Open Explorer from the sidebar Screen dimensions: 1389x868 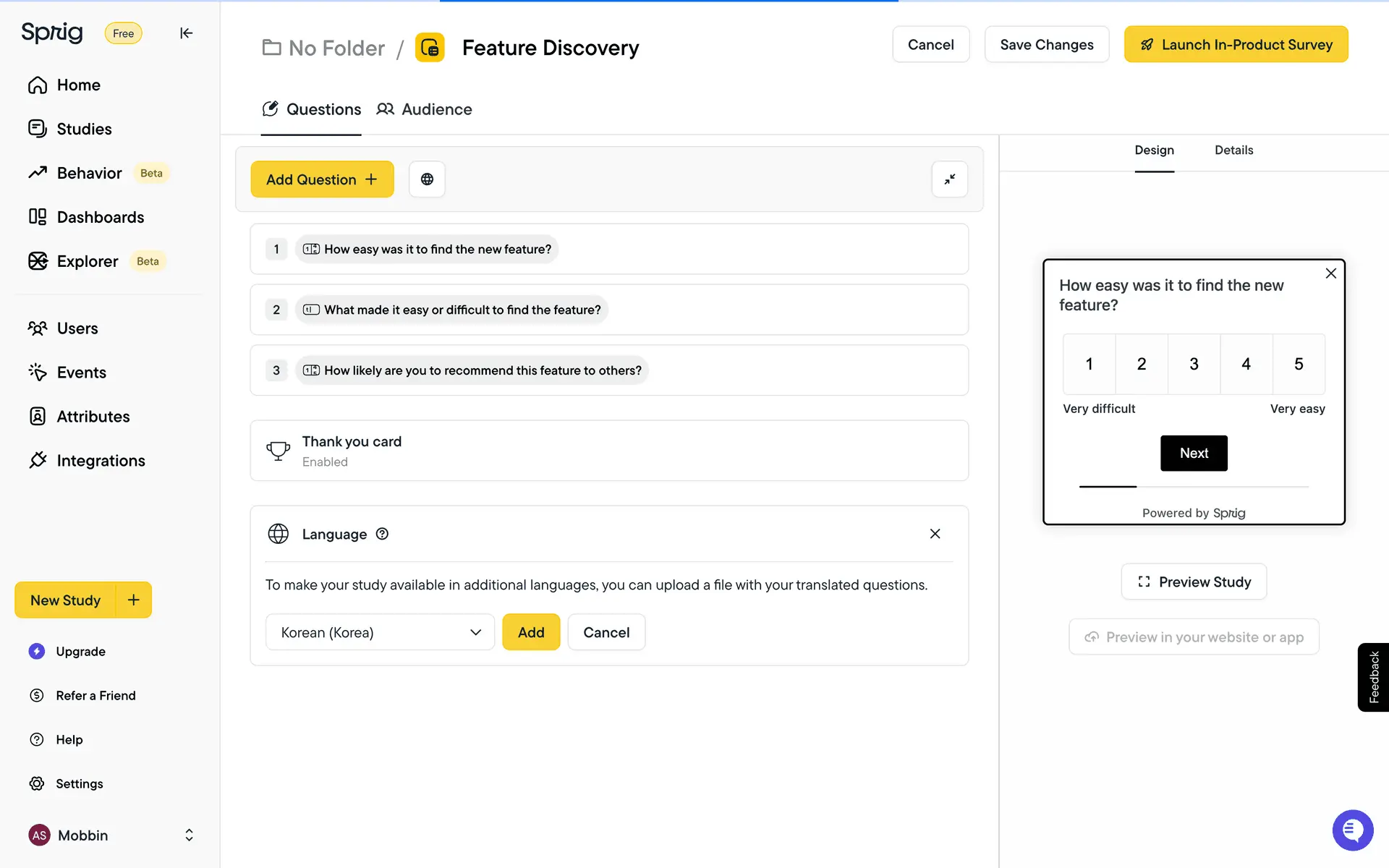(x=88, y=261)
